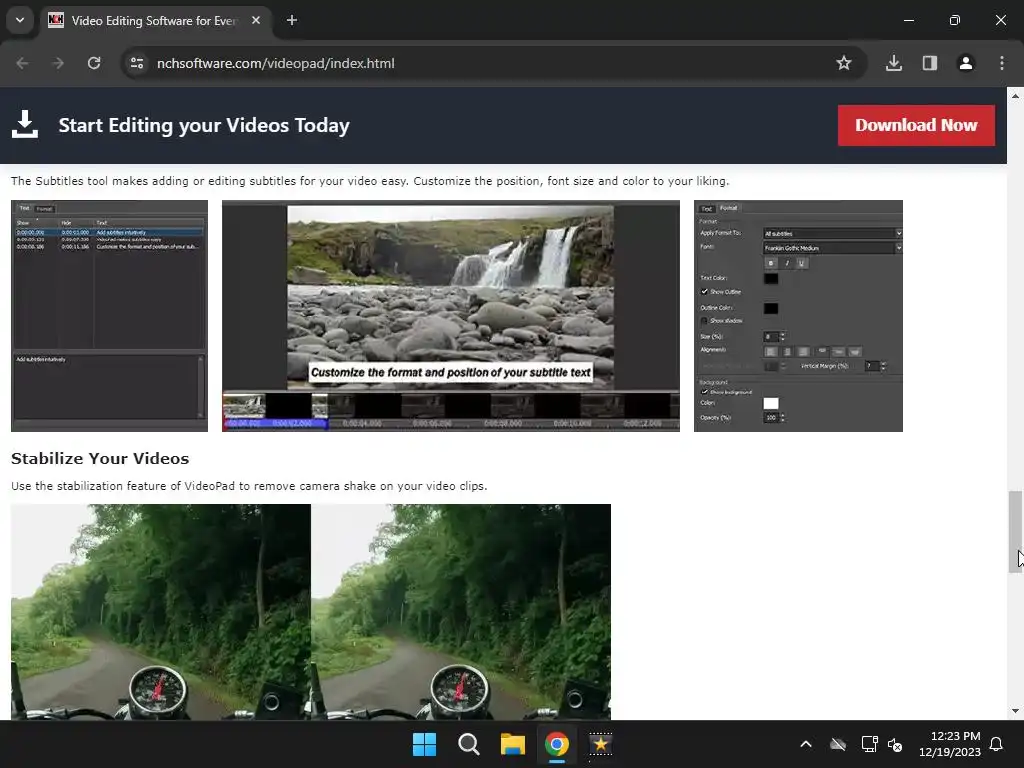Open Windows taskbar search
The image size is (1024, 768).
[469, 744]
